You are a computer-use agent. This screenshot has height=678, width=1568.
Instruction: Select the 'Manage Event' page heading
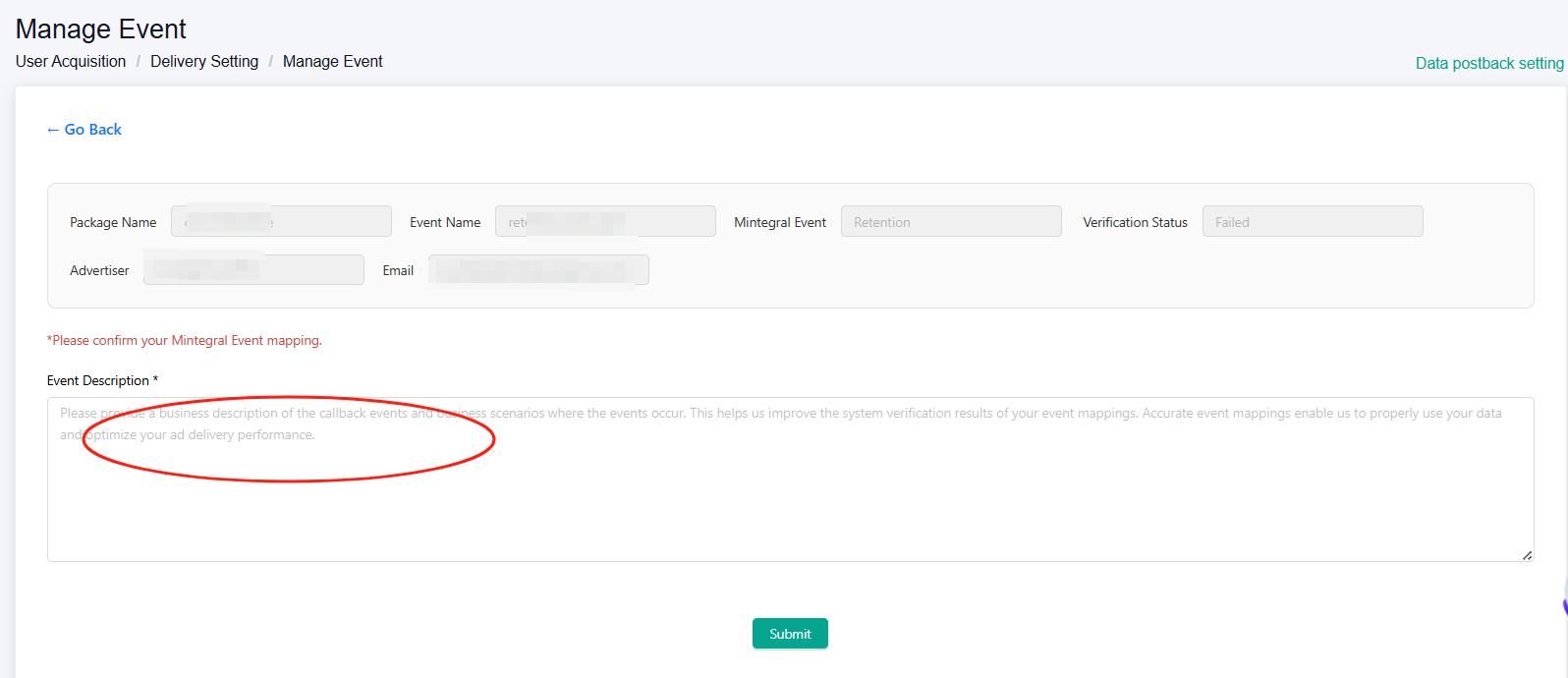pos(100,29)
